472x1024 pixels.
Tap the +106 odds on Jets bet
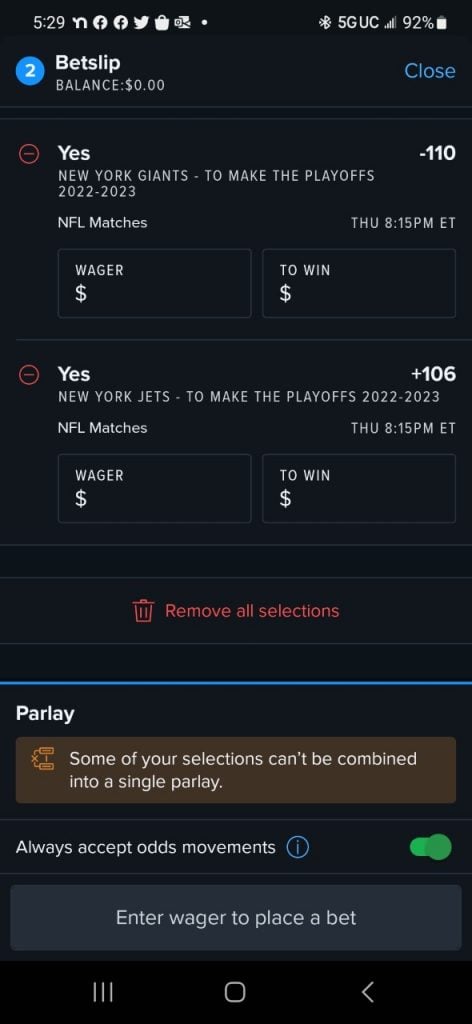tap(433, 374)
